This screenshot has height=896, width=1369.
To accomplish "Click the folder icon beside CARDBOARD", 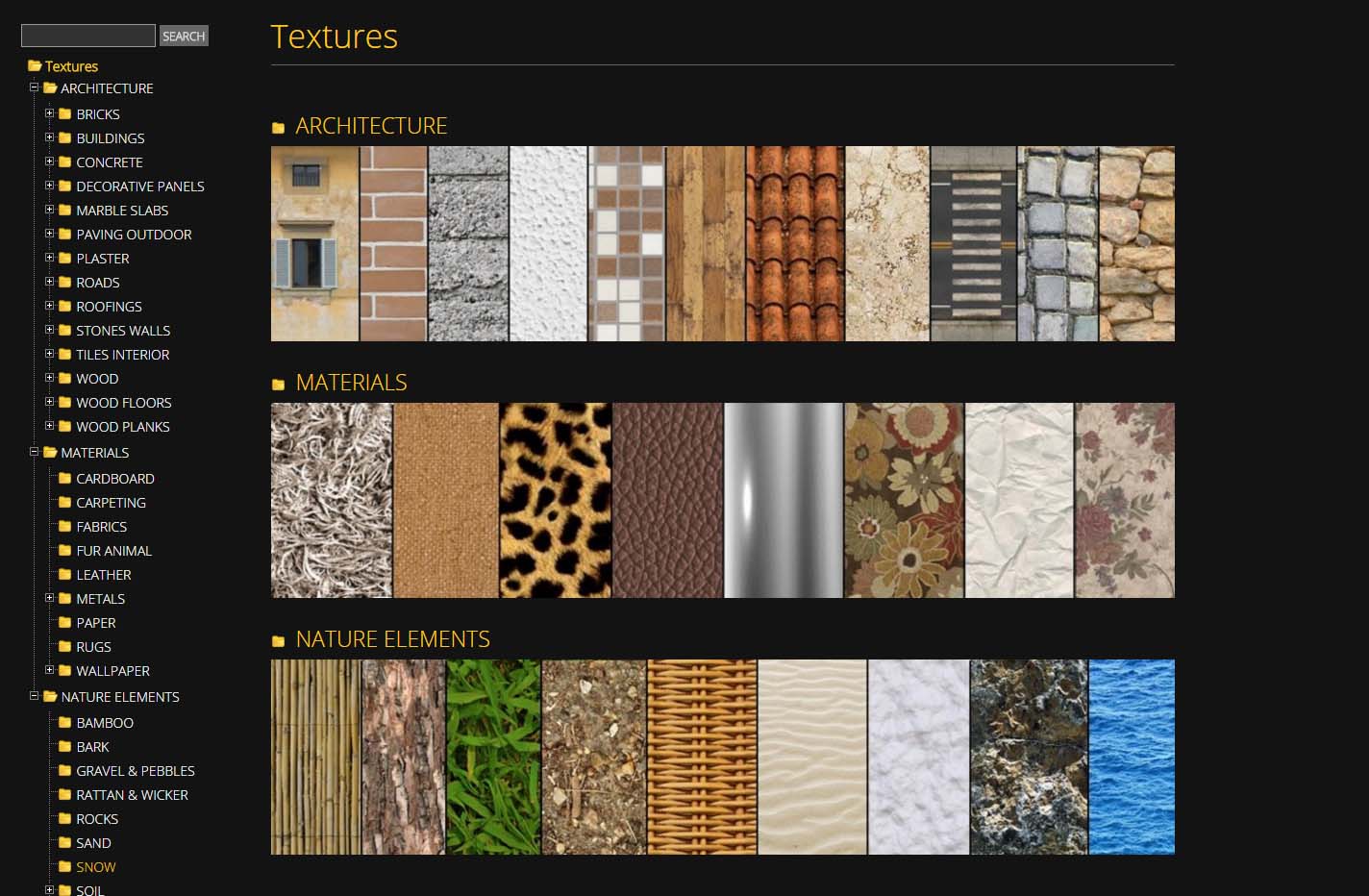I will (x=65, y=478).
